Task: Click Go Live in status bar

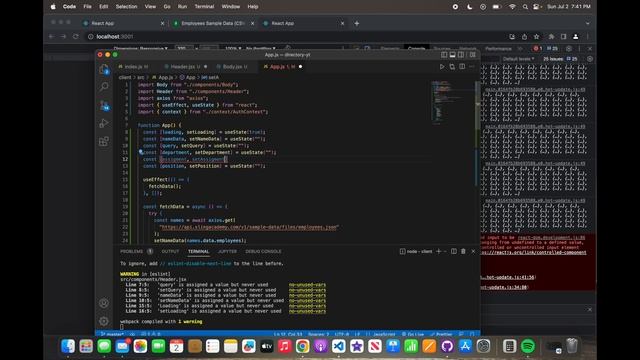Action: [413, 334]
